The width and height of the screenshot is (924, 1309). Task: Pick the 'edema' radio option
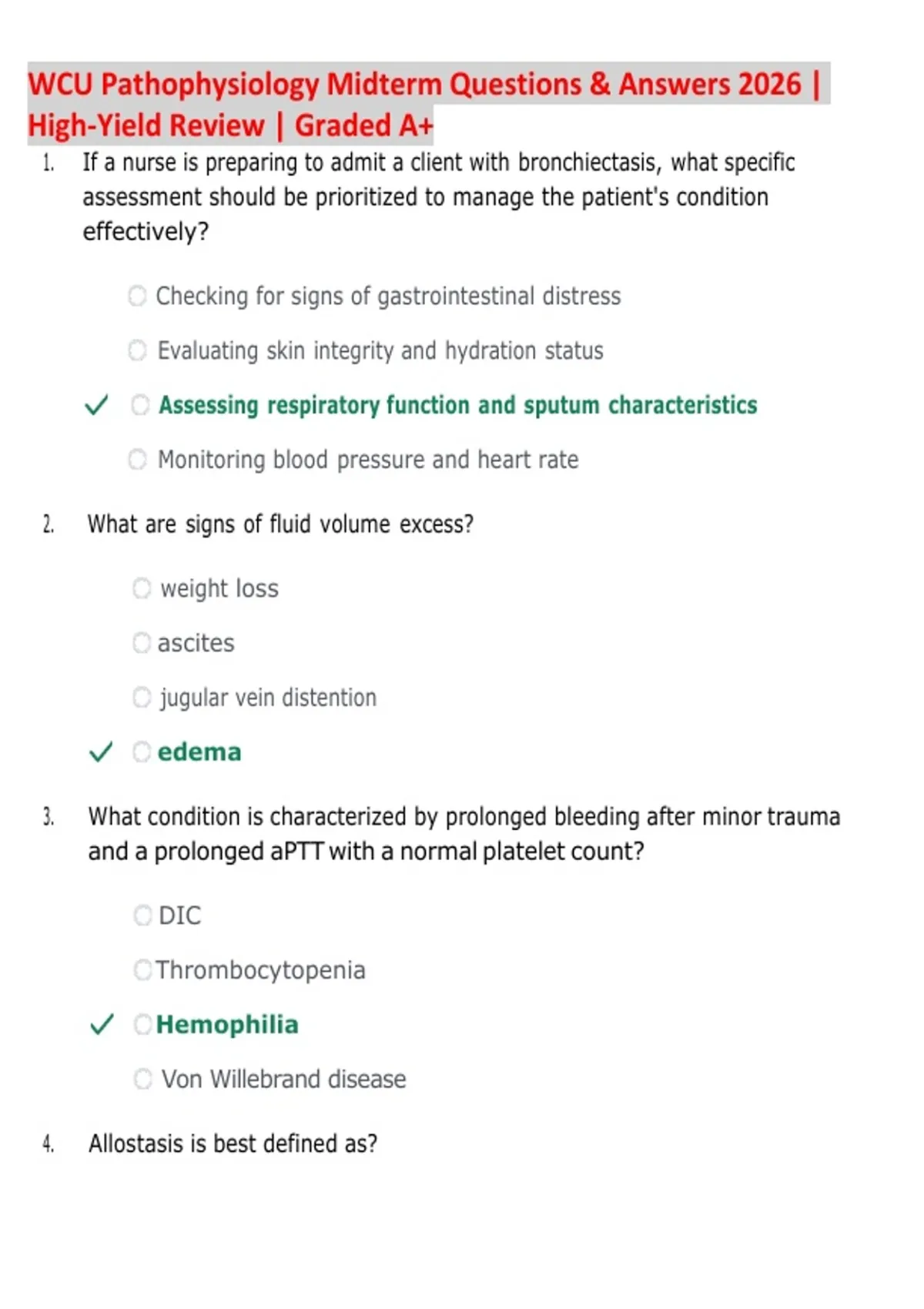pyautogui.click(x=142, y=752)
